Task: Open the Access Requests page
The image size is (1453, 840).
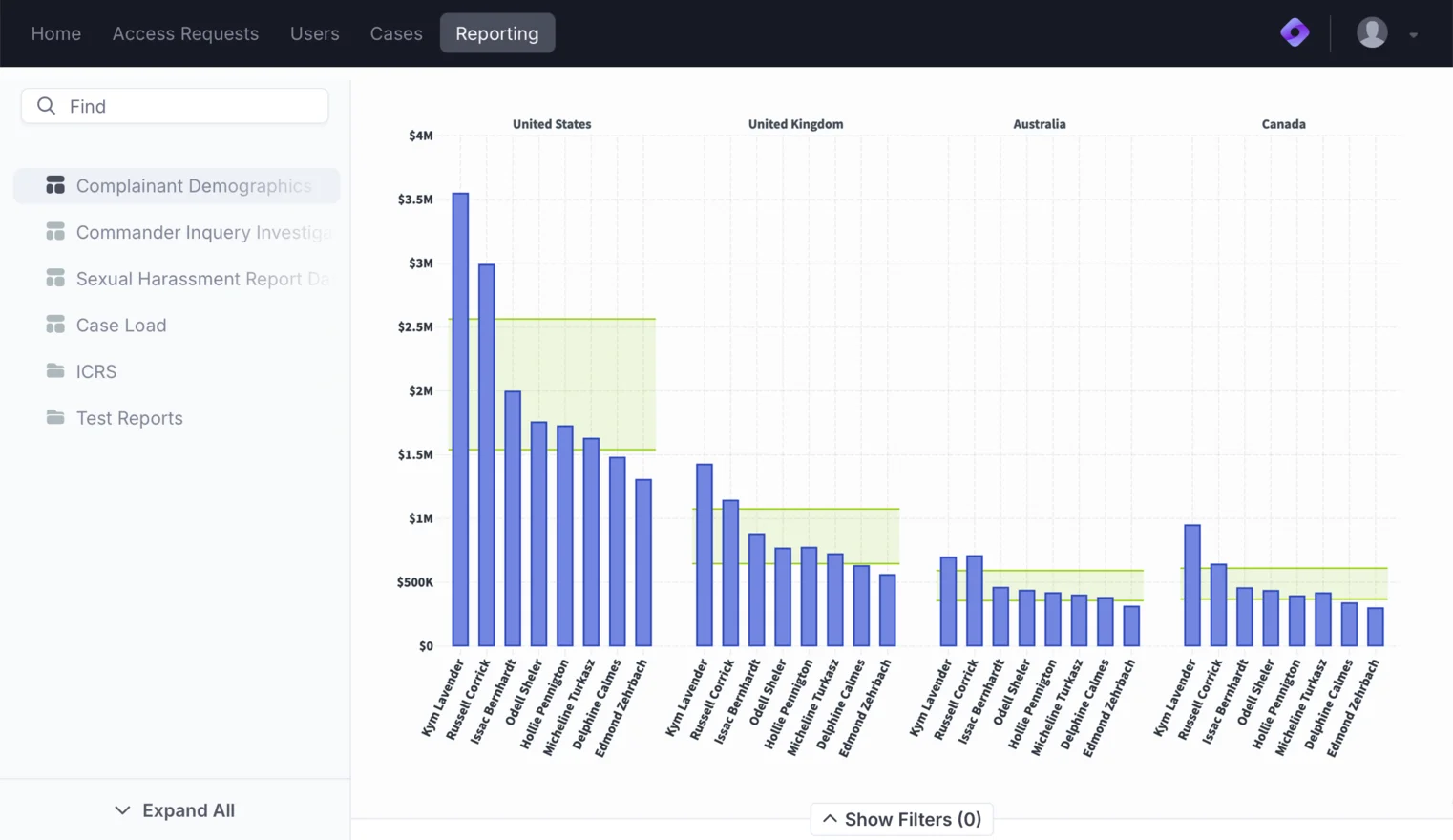Action: pos(185,33)
